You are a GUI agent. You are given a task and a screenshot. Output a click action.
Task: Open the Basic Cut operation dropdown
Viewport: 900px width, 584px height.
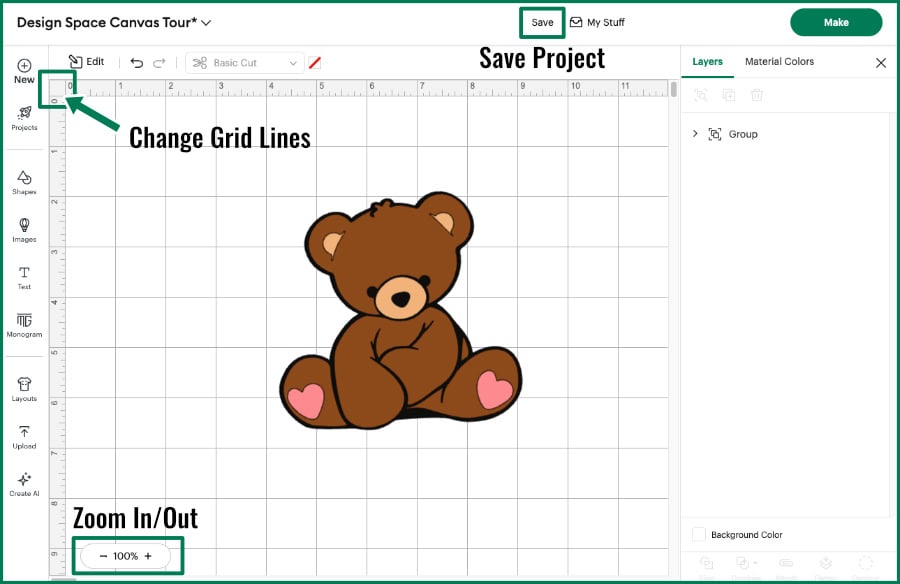[x=245, y=63]
